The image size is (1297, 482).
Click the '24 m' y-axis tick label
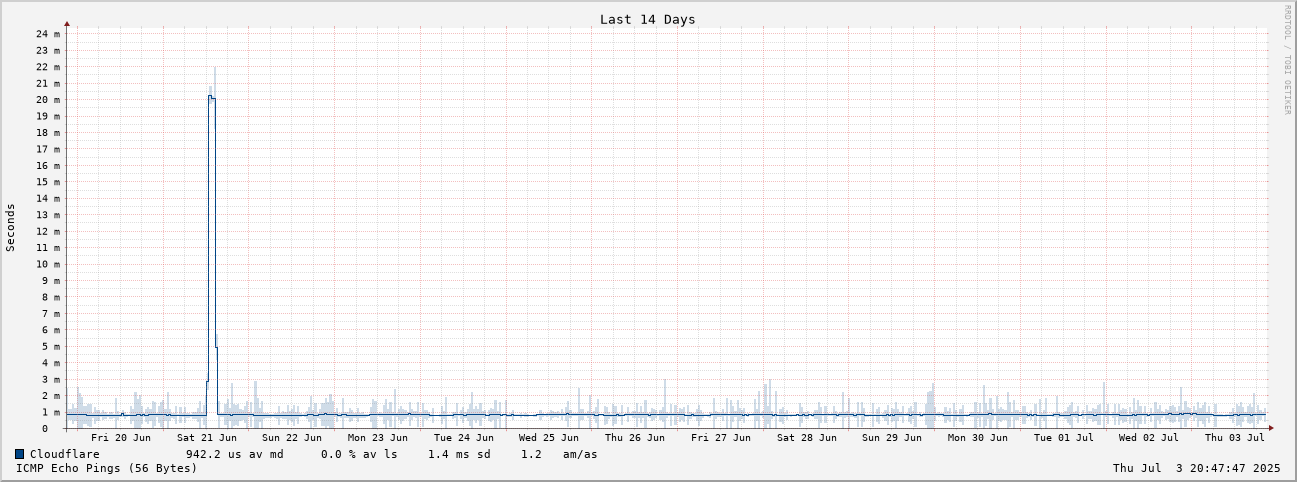[47, 34]
